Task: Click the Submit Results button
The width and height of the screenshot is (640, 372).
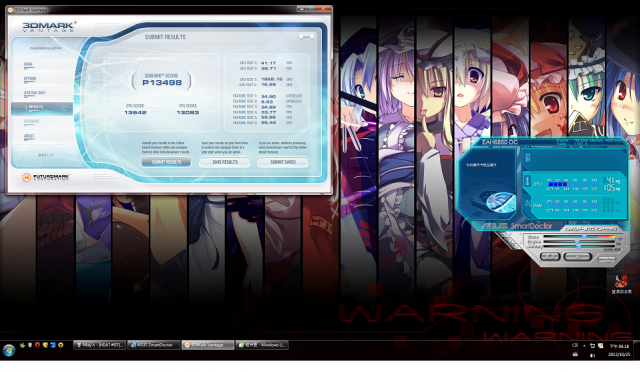Action: pyautogui.click(x=166, y=162)
